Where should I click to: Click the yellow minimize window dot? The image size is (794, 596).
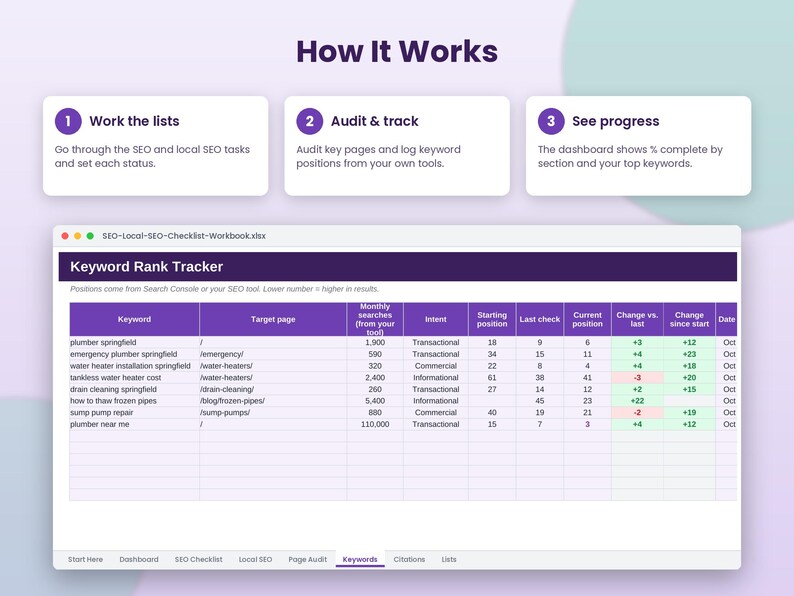pos(77,236)
